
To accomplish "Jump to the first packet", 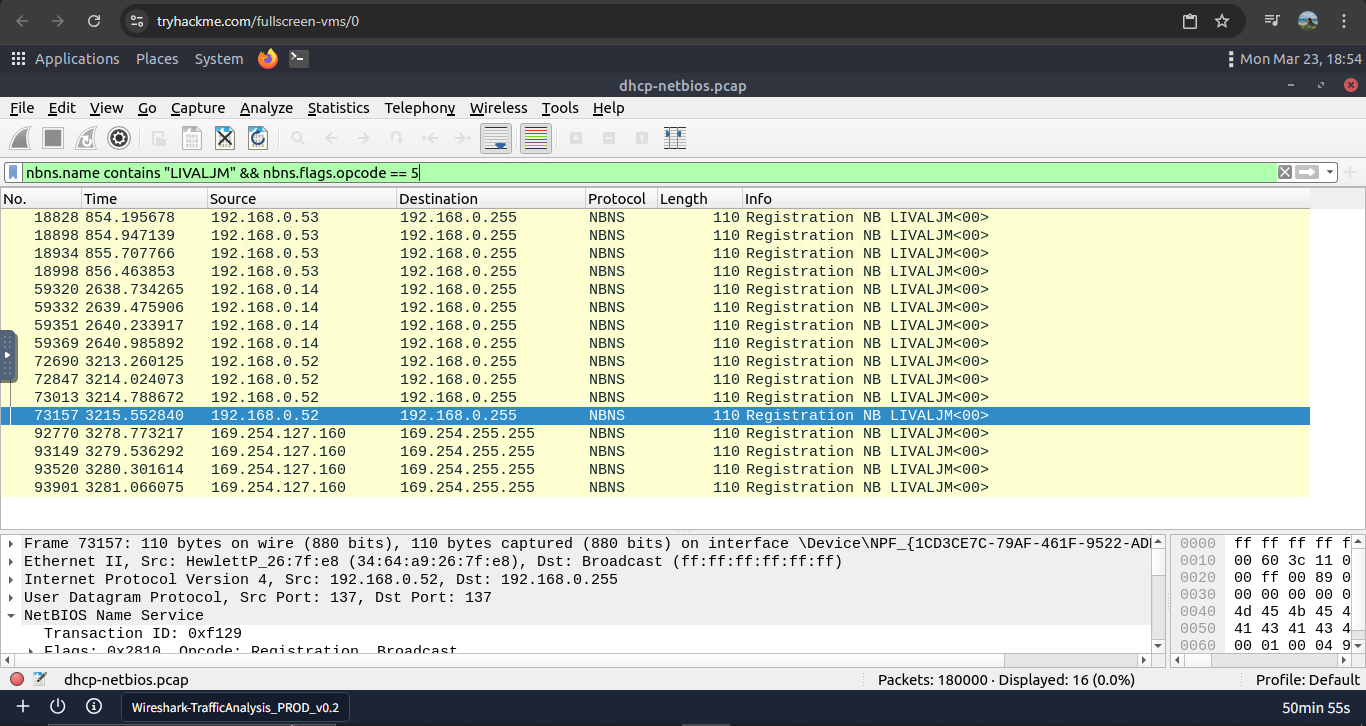I will [x=430, y=138].
